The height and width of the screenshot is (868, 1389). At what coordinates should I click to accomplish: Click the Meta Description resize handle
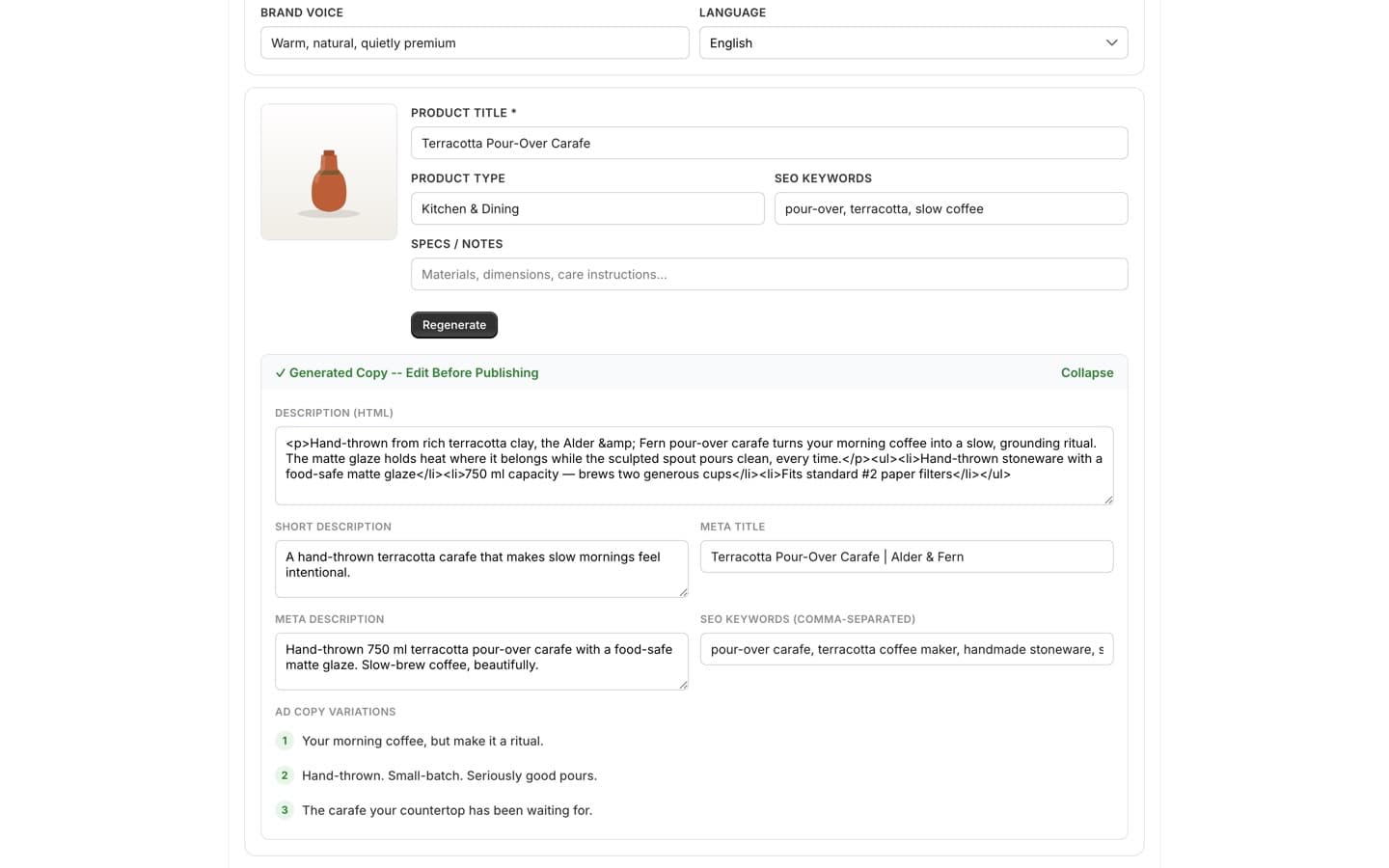[x=683, y=685]
